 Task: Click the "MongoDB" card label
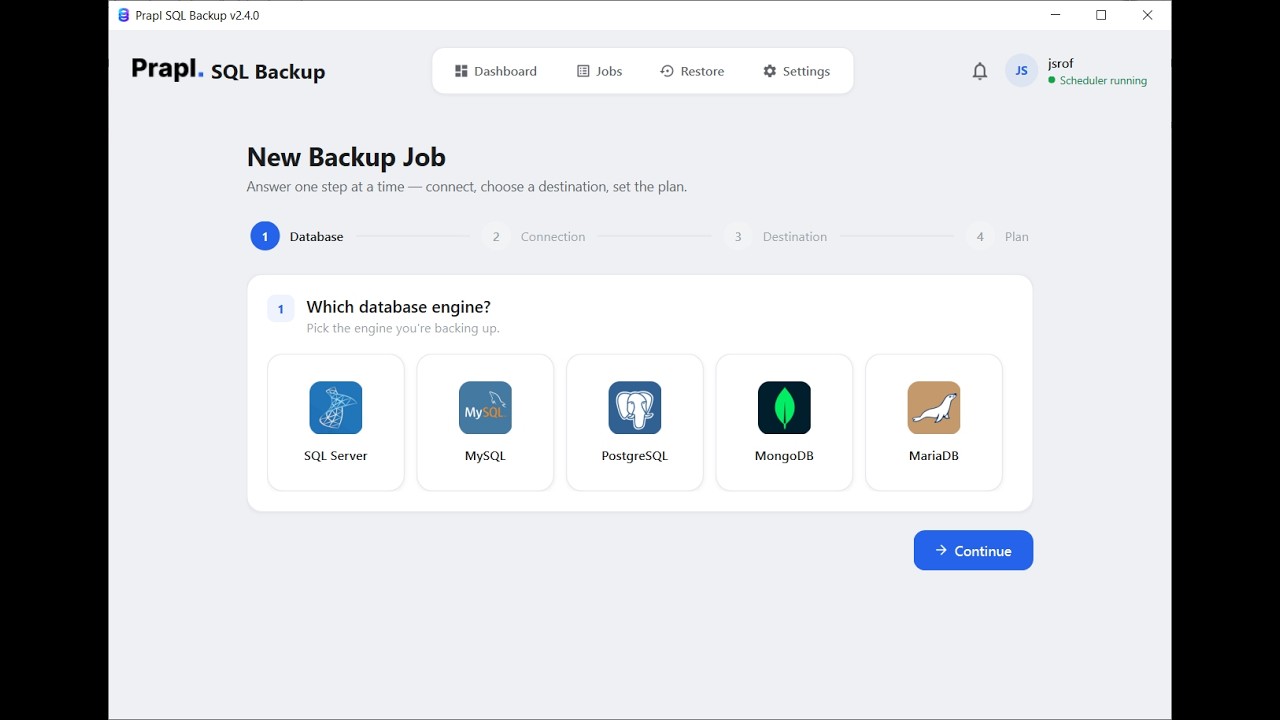point(784,456)
